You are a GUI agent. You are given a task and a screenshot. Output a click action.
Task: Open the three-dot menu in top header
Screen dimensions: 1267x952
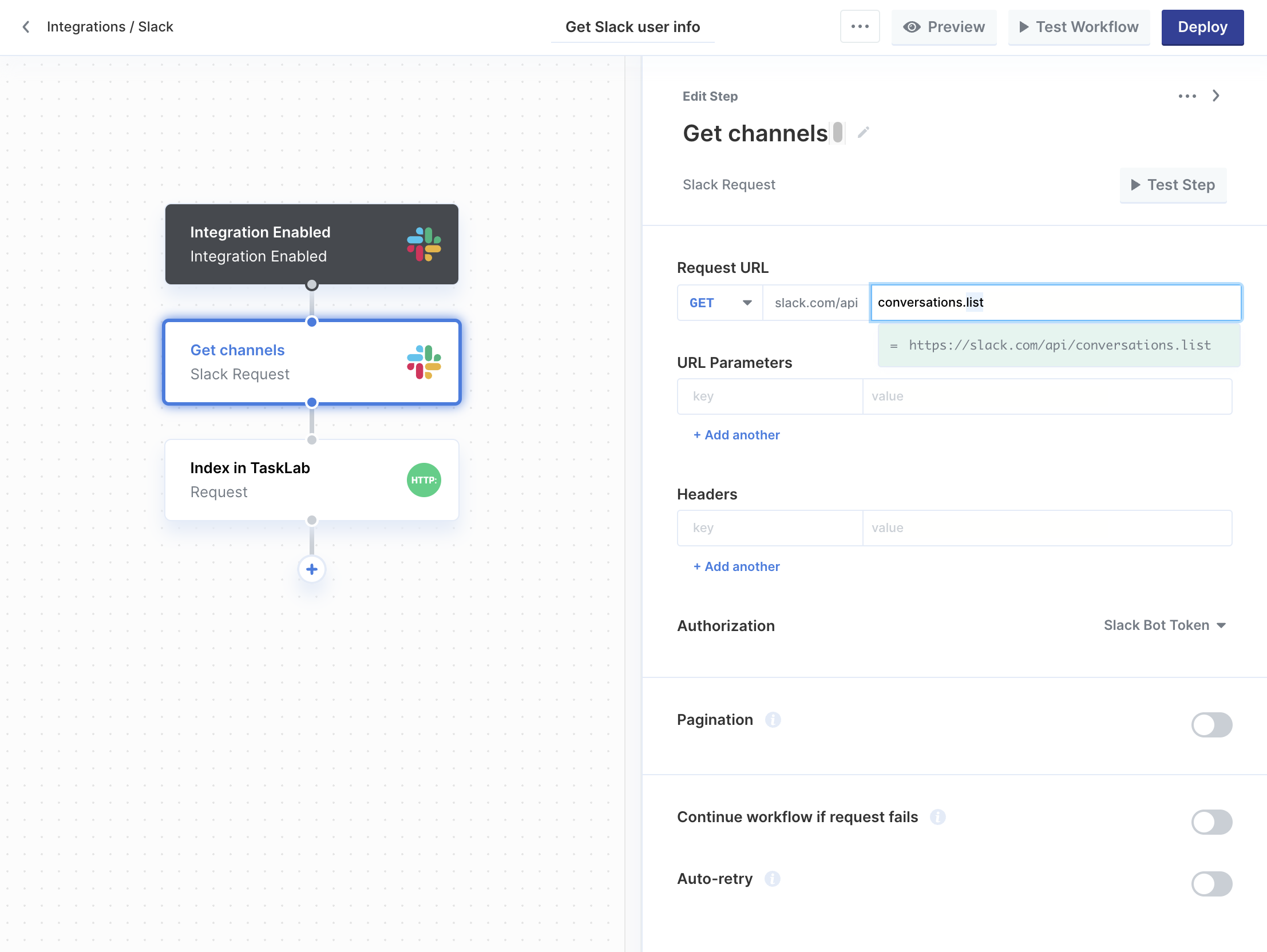click(859, 27)
